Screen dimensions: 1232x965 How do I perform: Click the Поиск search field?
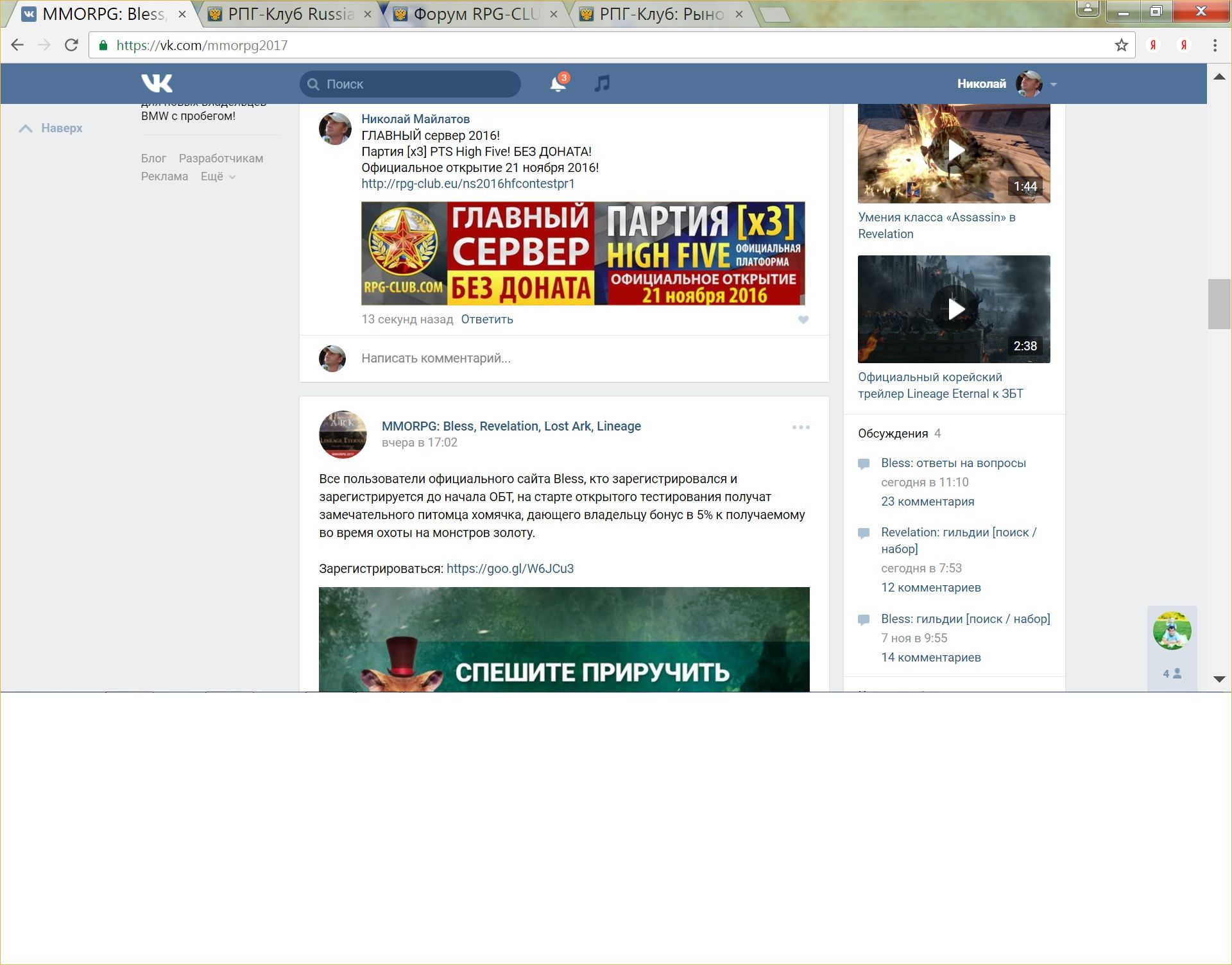point(410,84)
